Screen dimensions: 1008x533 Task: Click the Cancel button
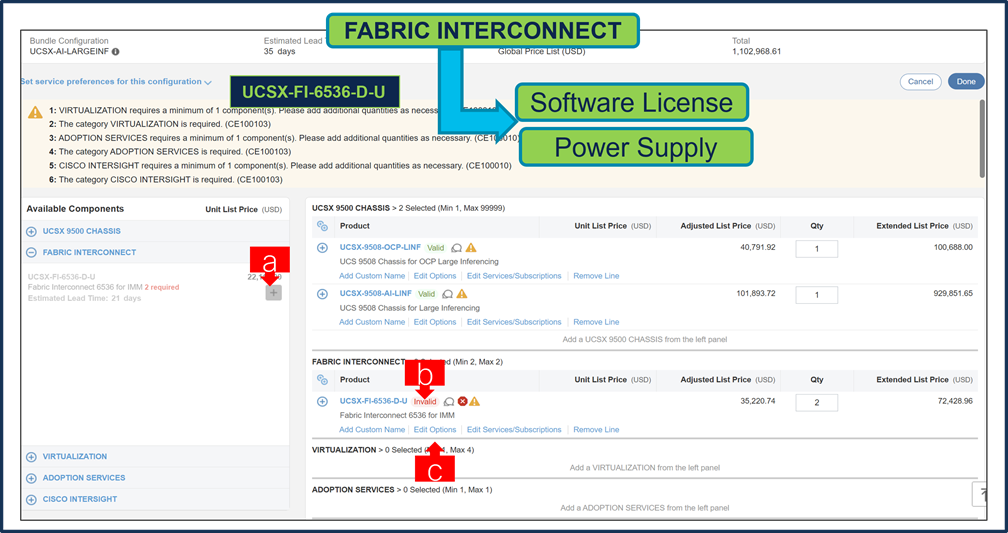tap(921, 82)
